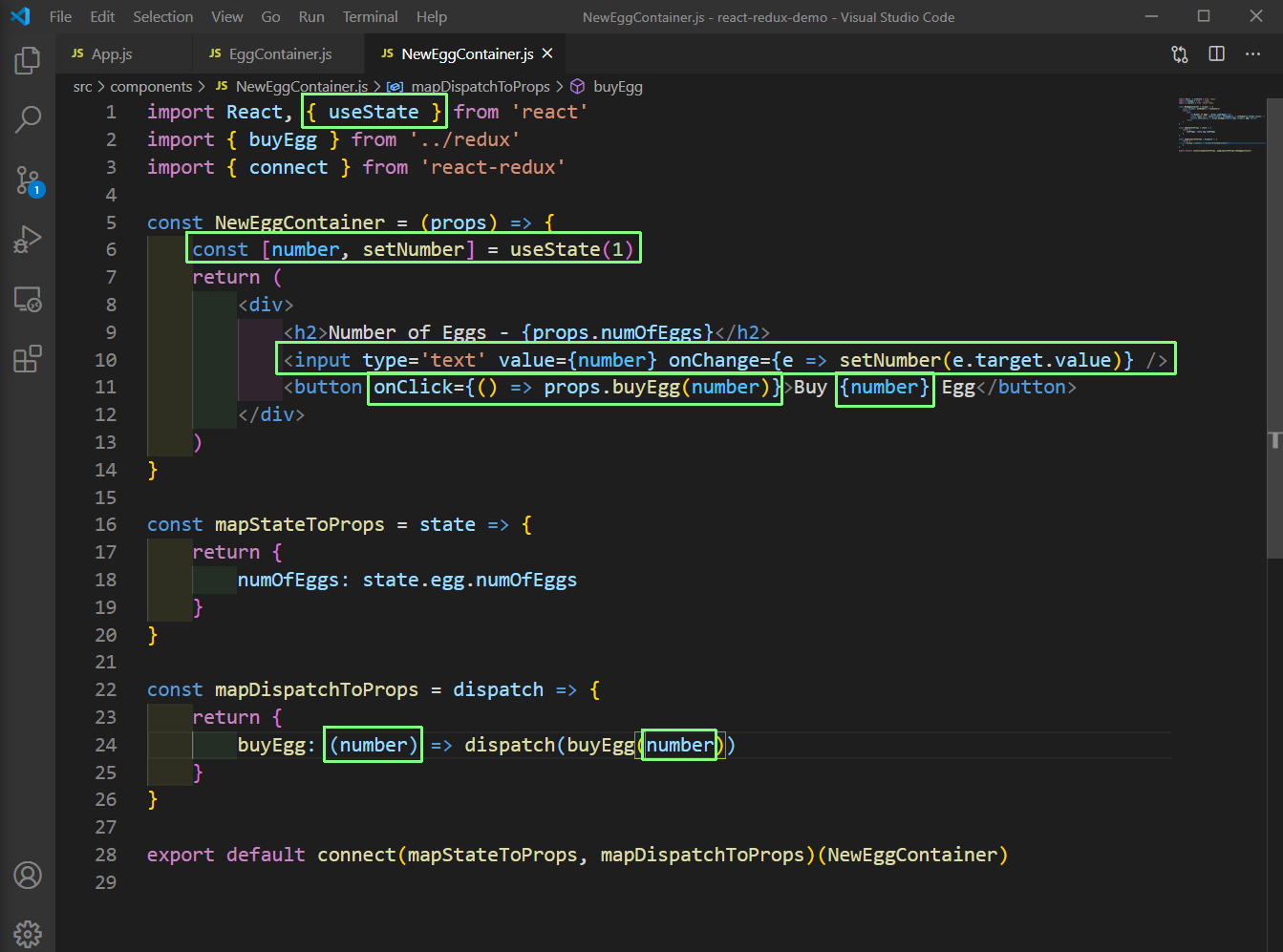Click the VS Code logo icon

click(x=20, y=16)
